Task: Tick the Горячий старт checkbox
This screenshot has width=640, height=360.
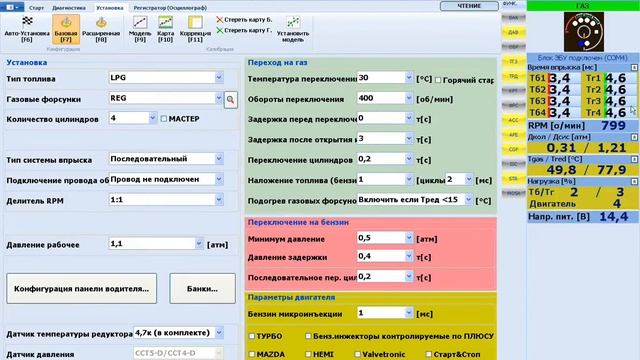Action: (438, 80)
